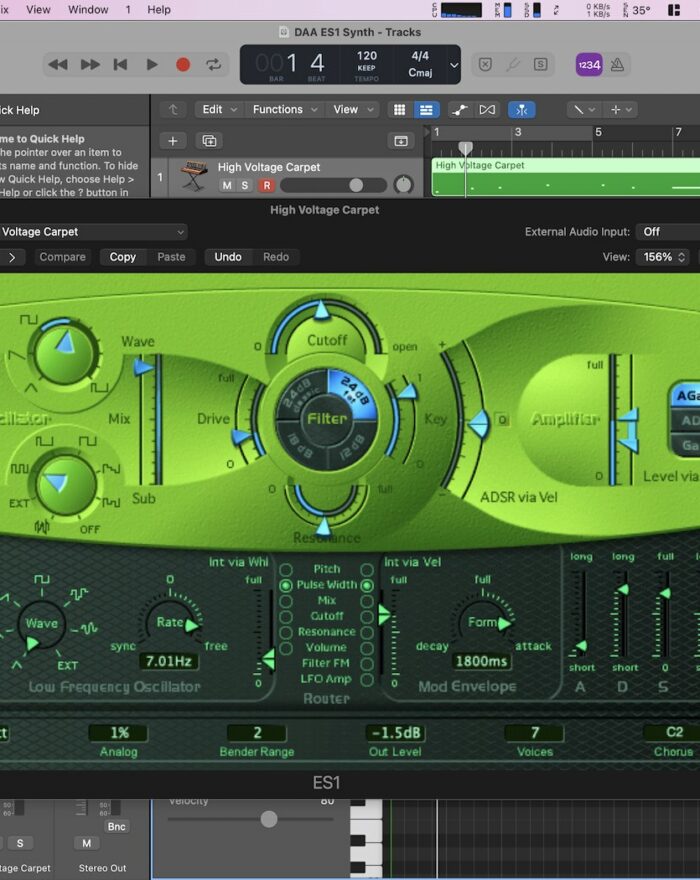This screenshot has width=700, height=880.
Task: Click the transport Solo icon
Action: (x=541, y=65)
